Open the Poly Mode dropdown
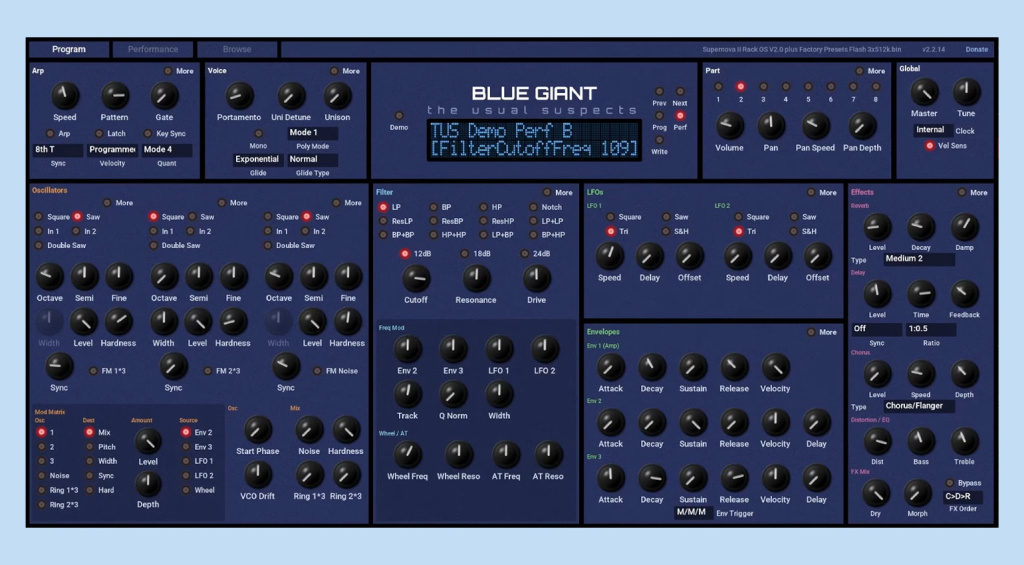The height and width of the screenshot is (565, 1024). 312,133
